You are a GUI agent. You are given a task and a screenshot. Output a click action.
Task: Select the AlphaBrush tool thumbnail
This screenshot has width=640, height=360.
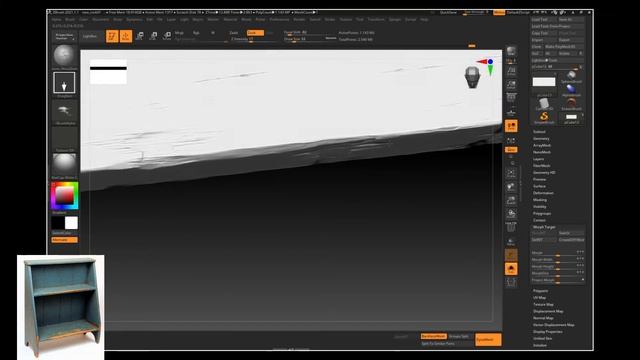pyautogui.click(x=571, y=90)
